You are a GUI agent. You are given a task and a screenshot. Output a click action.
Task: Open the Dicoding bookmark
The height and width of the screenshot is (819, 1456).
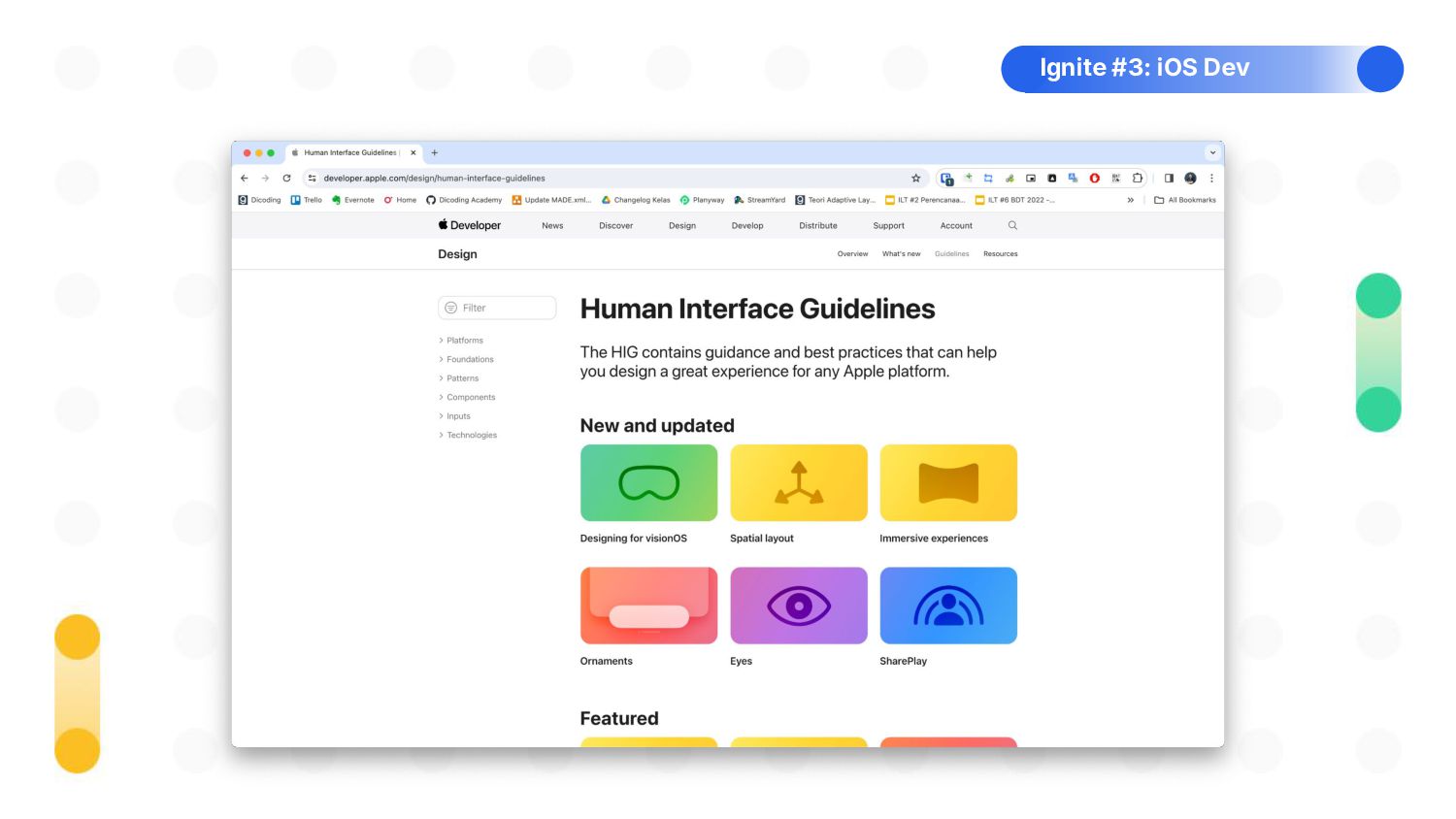[x=259, y=200]
